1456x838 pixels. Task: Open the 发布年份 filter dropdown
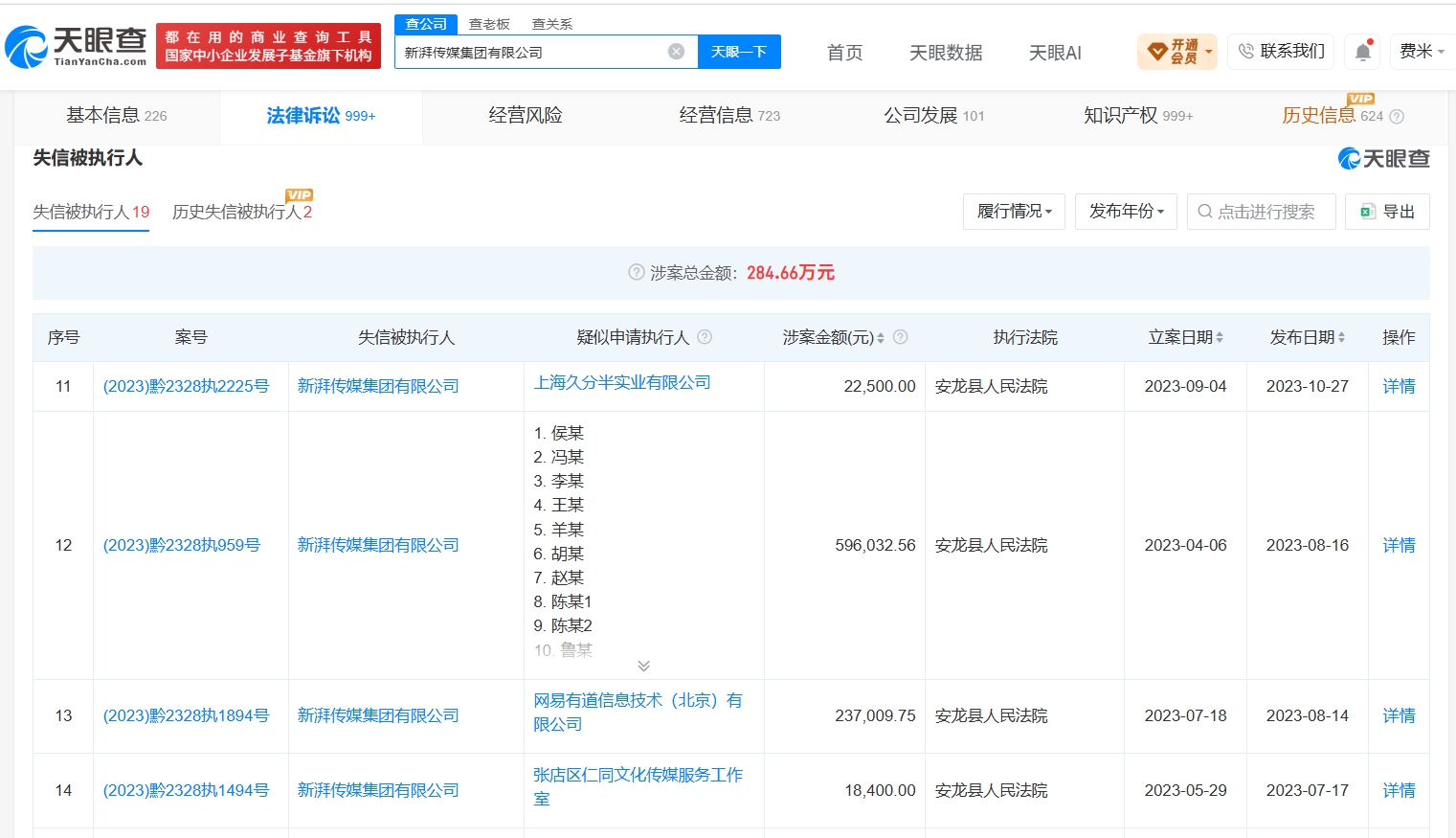pos(1127,212)
